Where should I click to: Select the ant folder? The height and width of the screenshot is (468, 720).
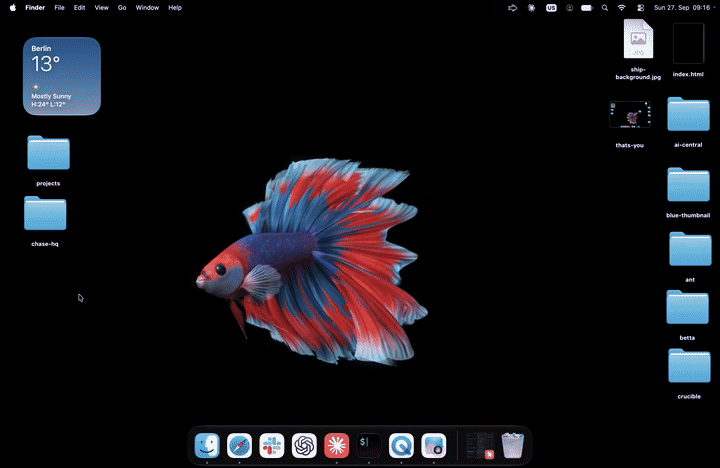(690, 249)
